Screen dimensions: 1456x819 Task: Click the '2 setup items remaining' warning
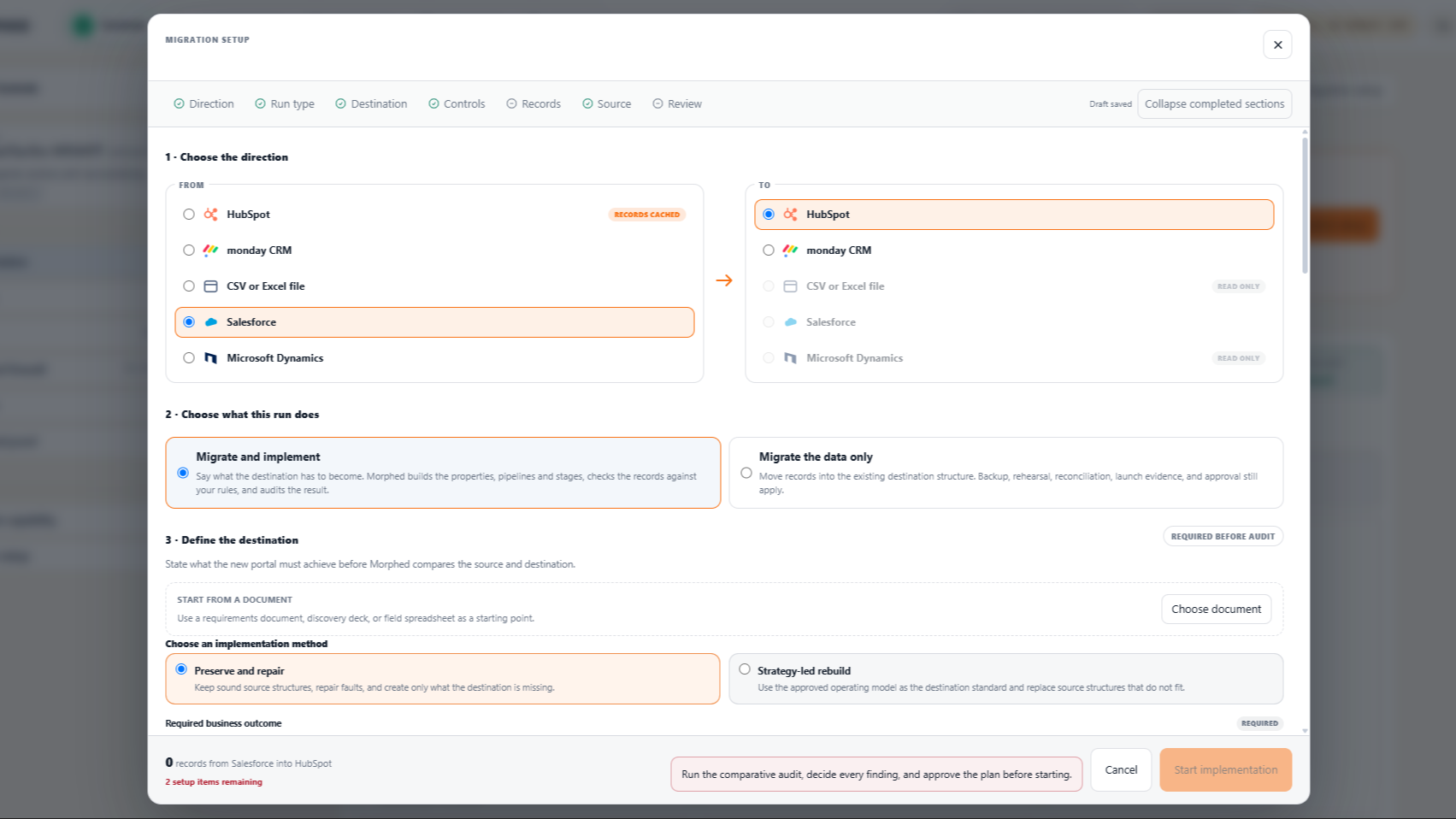pos(214,782)
